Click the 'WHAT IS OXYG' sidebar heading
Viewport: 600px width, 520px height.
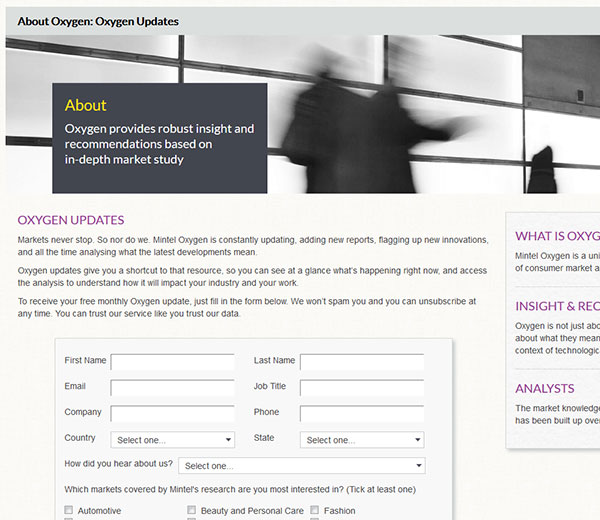pyautogui.click(x=558, y=236)
